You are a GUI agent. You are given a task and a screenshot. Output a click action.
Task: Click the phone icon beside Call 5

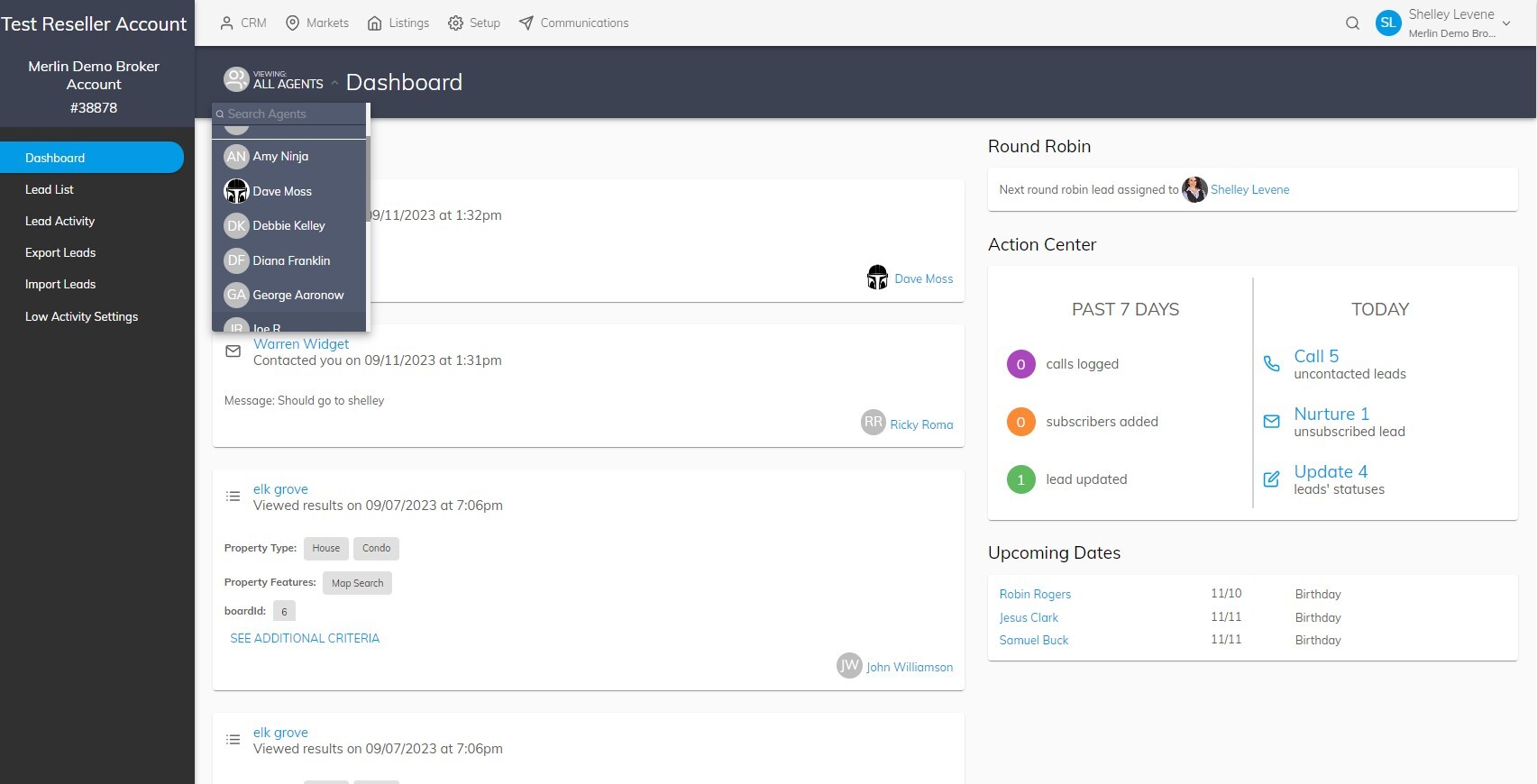1271,364
